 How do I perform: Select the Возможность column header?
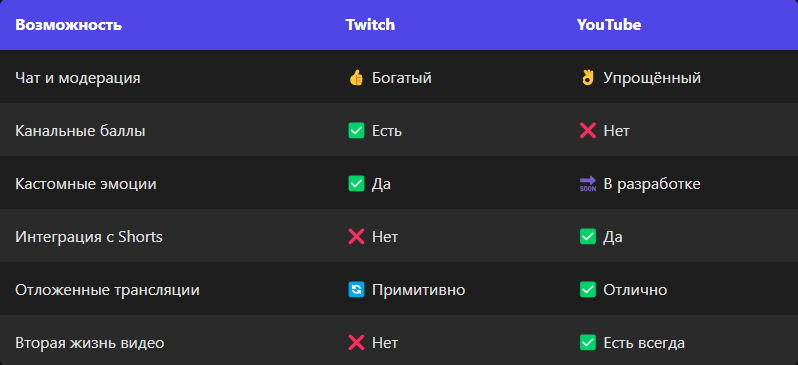pyautogui.click(x=69, y=25)
